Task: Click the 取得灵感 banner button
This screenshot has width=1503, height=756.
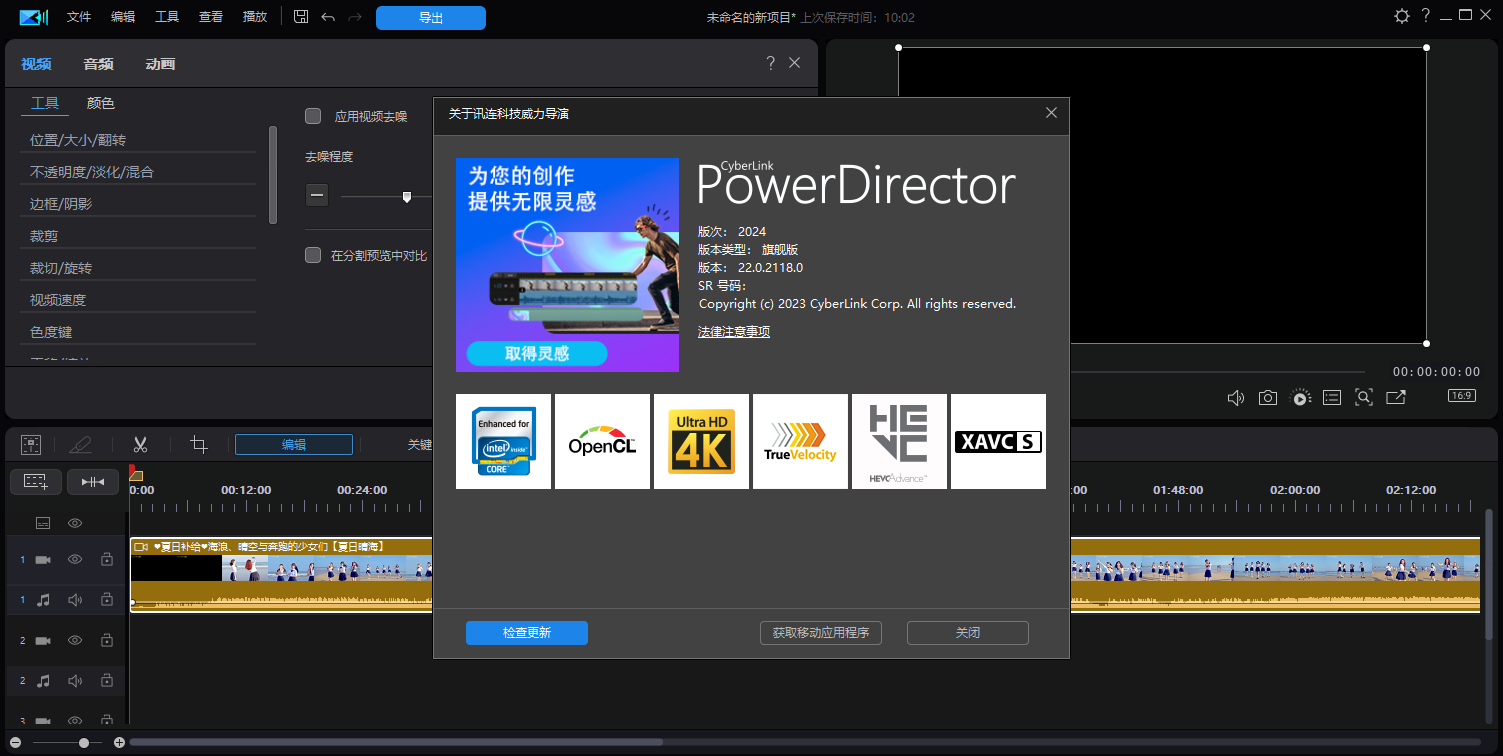Action: [x=537, y=354]
